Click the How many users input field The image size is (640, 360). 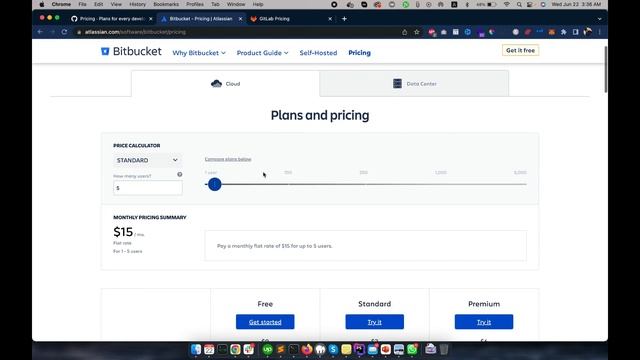pos(148,188)
